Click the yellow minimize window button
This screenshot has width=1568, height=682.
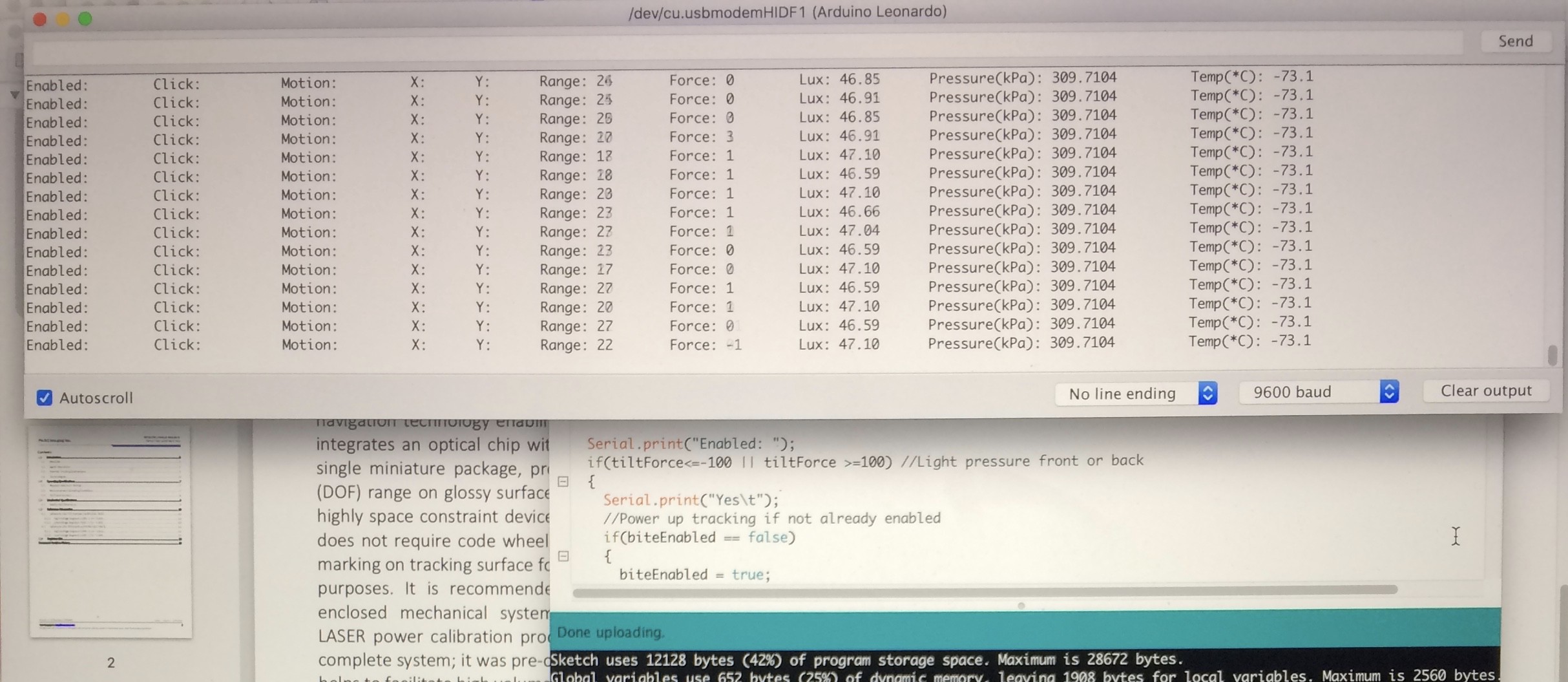63,19
